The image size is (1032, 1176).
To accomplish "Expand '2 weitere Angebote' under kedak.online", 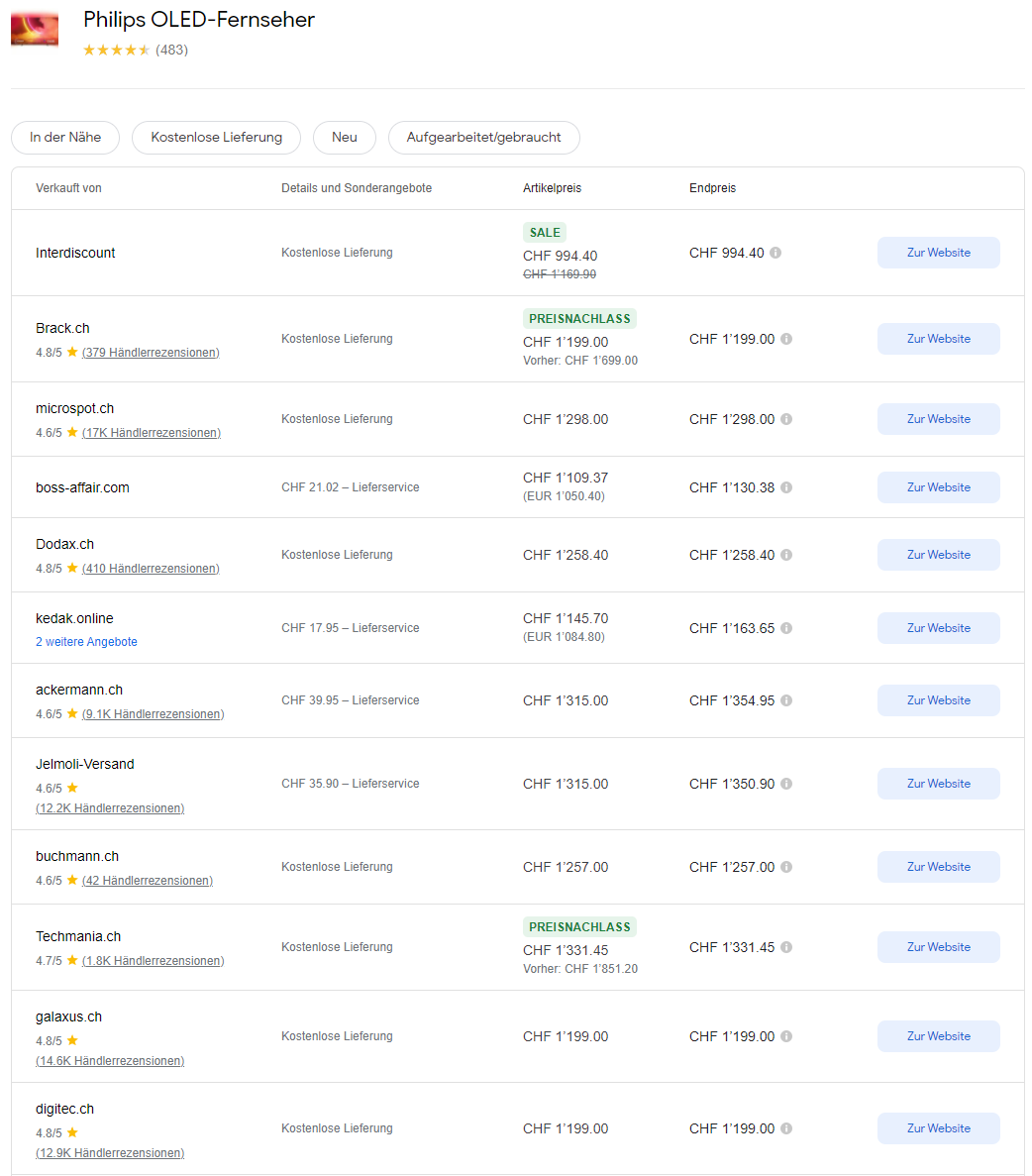I will point(86,642).
